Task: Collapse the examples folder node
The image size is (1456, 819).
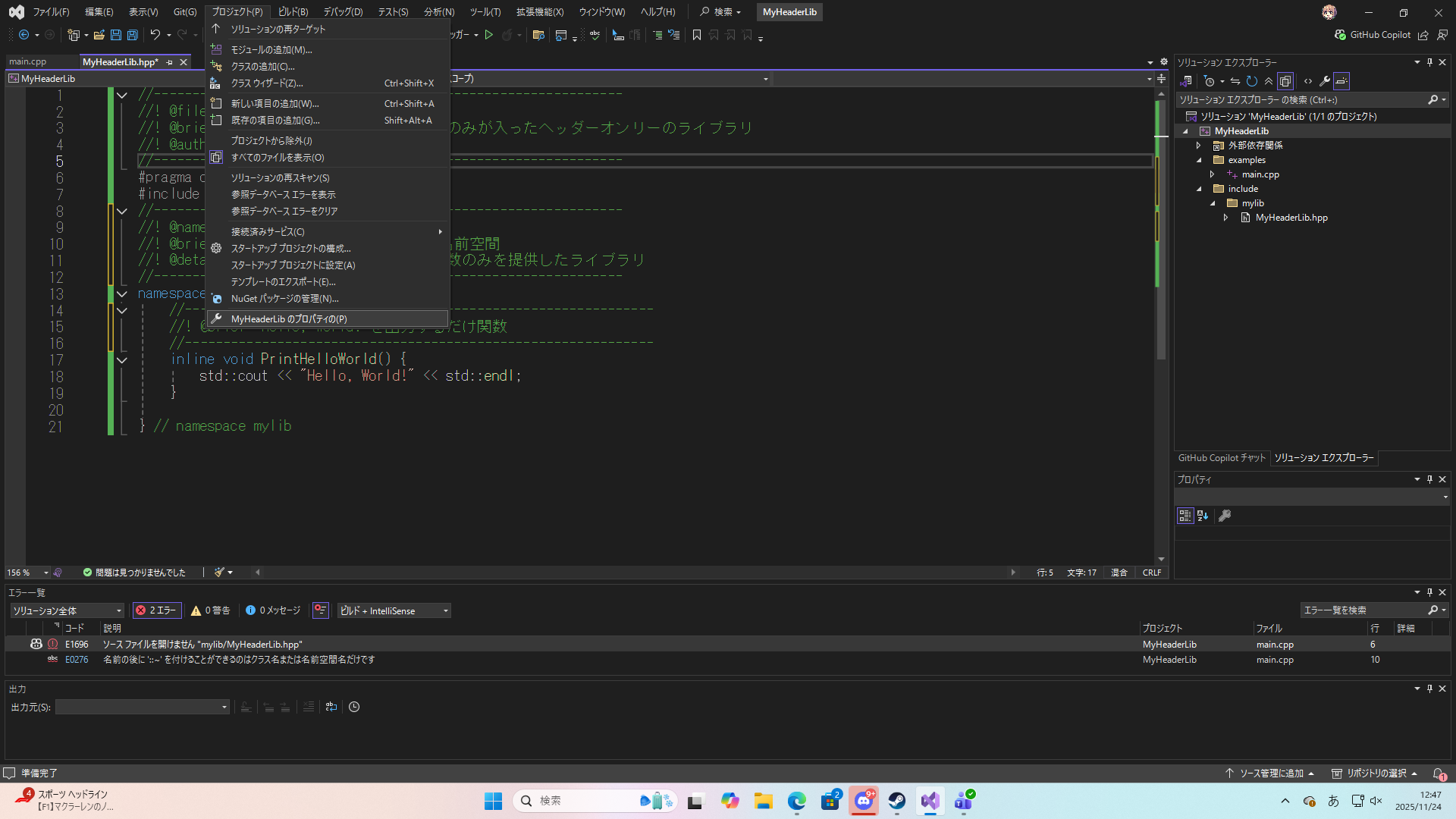Action: tap(1199, 160)
